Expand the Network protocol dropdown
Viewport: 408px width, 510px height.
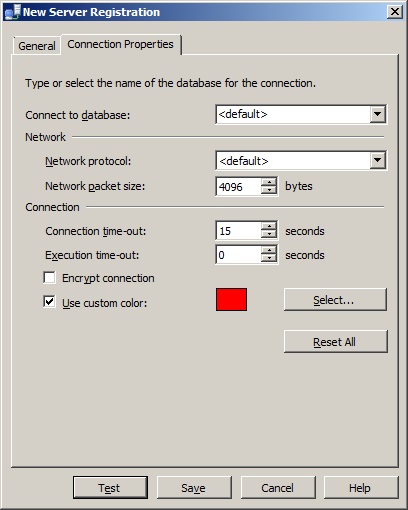click(377, 161)
